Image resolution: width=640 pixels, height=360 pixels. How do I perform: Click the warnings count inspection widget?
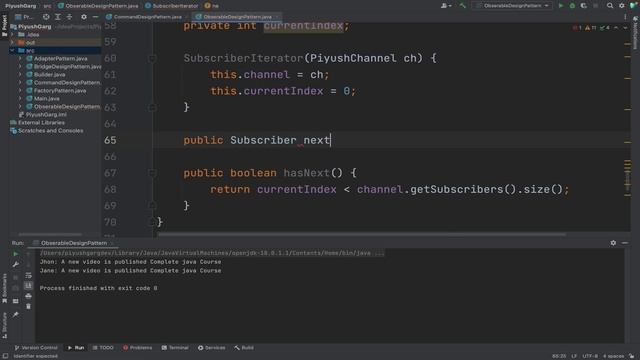coord(591,28)
